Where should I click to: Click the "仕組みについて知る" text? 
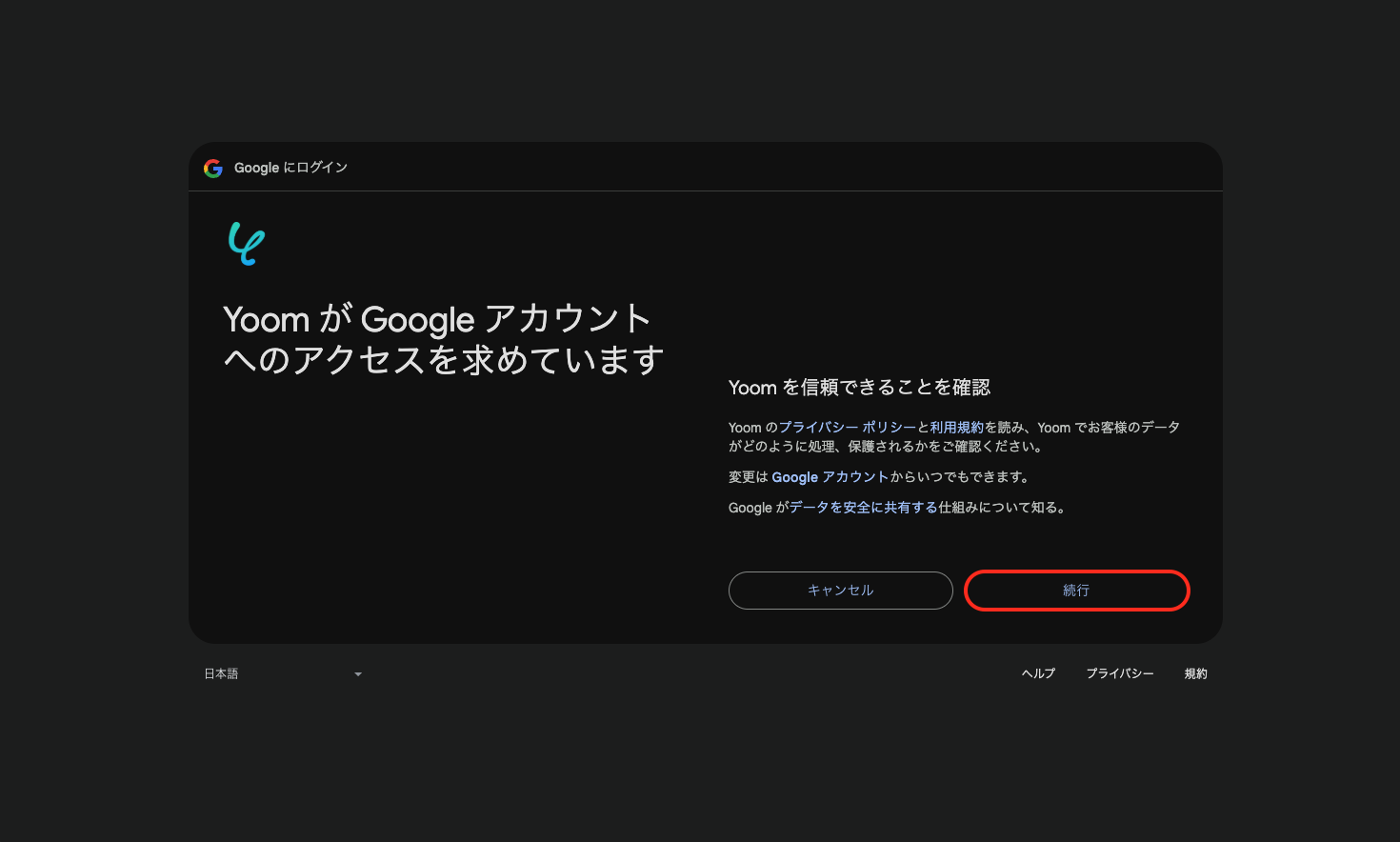click(1002, 508)
